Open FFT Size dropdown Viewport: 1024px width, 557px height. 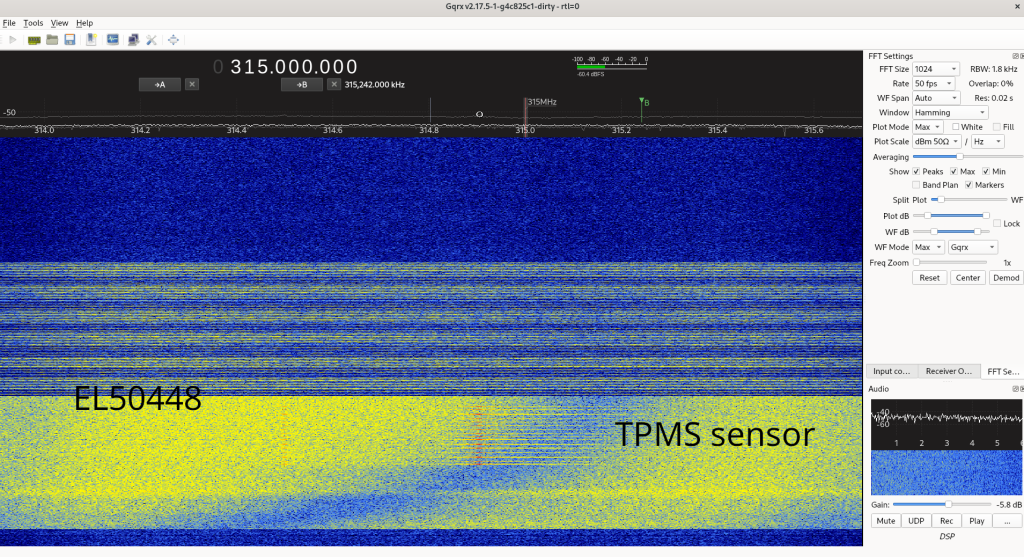coord(935,69)
